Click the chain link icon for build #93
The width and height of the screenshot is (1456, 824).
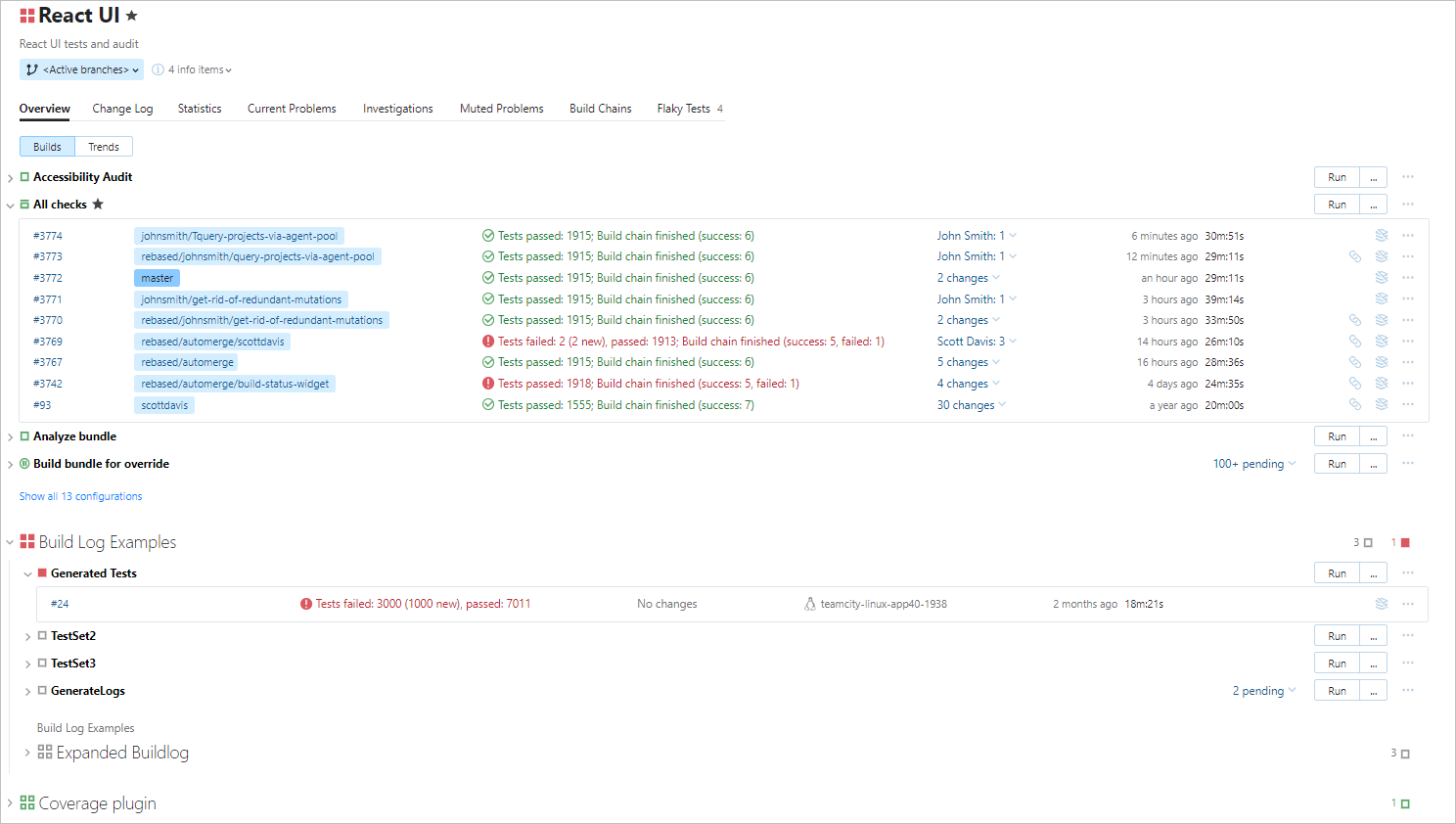click(1355, 405)
